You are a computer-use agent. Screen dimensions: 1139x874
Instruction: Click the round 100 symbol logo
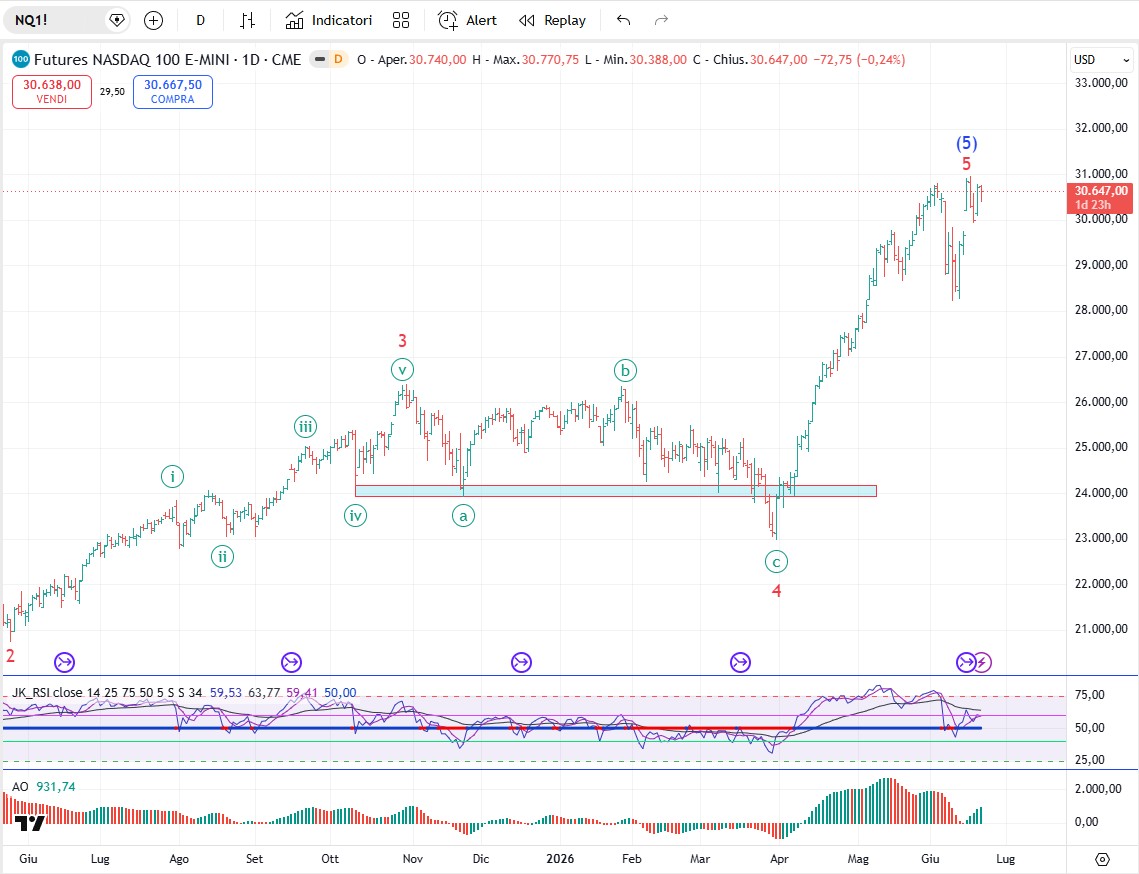[20, 60]
